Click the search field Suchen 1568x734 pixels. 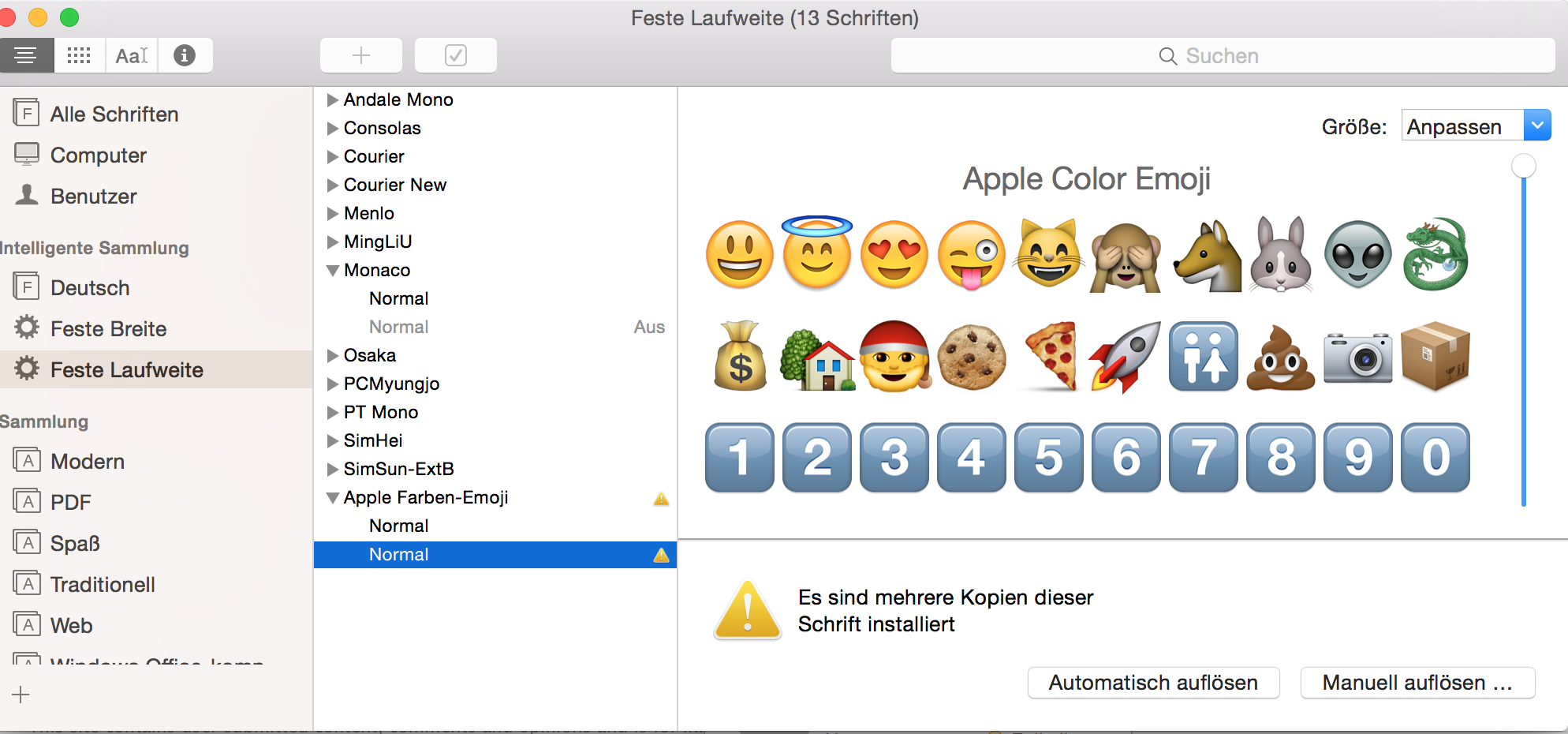pos(1223,55)
